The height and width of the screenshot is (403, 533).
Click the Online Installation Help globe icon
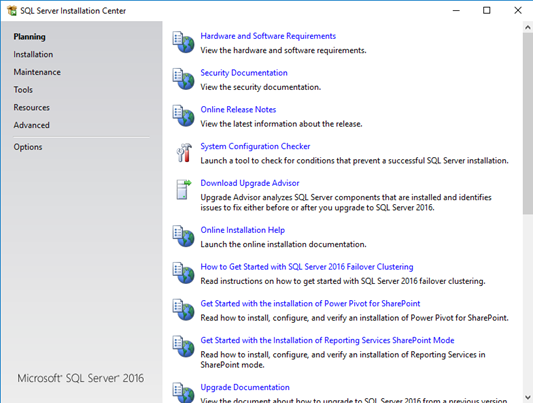coord(183,236)
